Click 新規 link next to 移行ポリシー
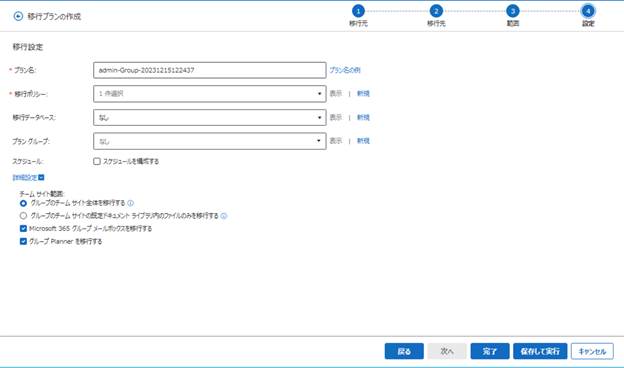This screenshot has height=368, width=624. pyautogui.click(x=363, y=93)
